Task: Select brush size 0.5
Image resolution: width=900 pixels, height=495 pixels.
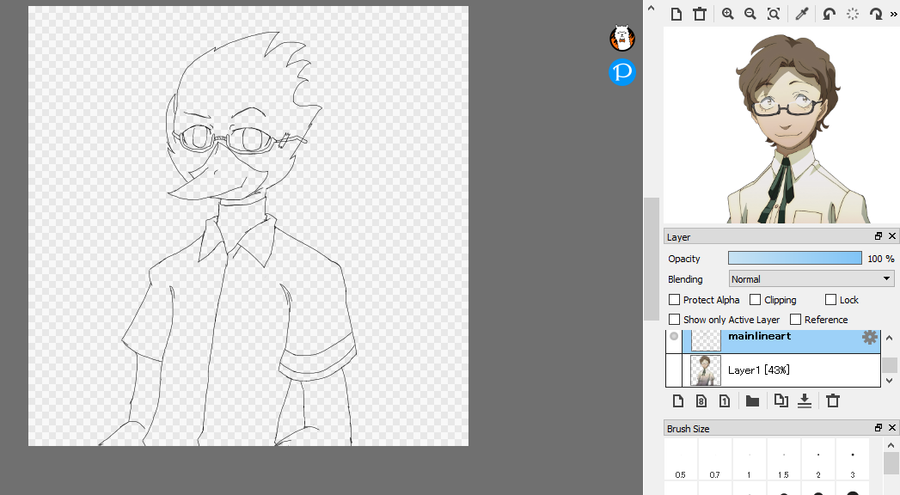Action: click(681, 461)
